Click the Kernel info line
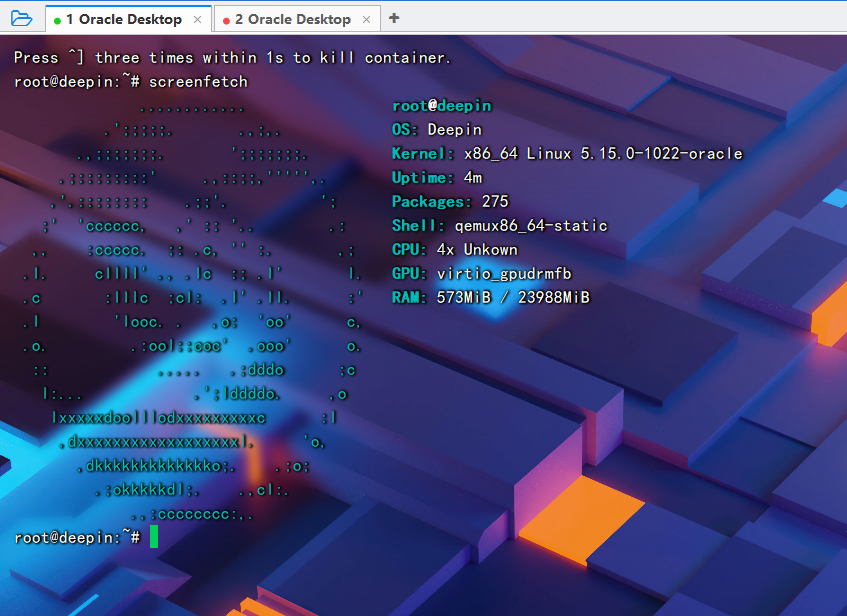 [566, 154]
